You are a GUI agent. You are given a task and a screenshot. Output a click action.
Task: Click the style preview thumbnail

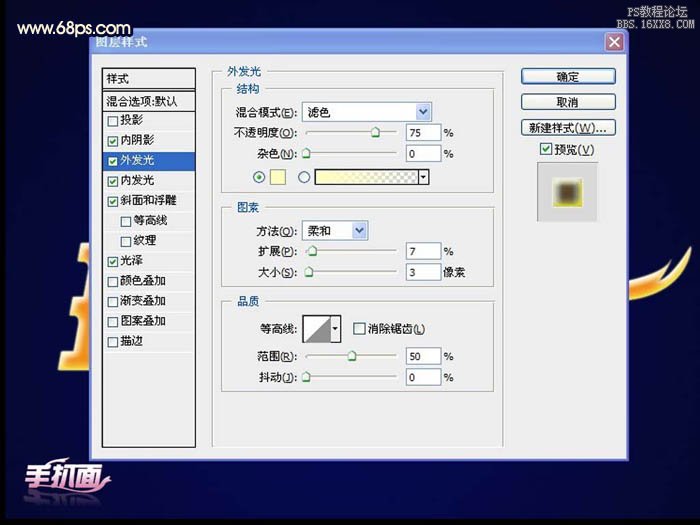pyautogui.click(x=567, y=192)
